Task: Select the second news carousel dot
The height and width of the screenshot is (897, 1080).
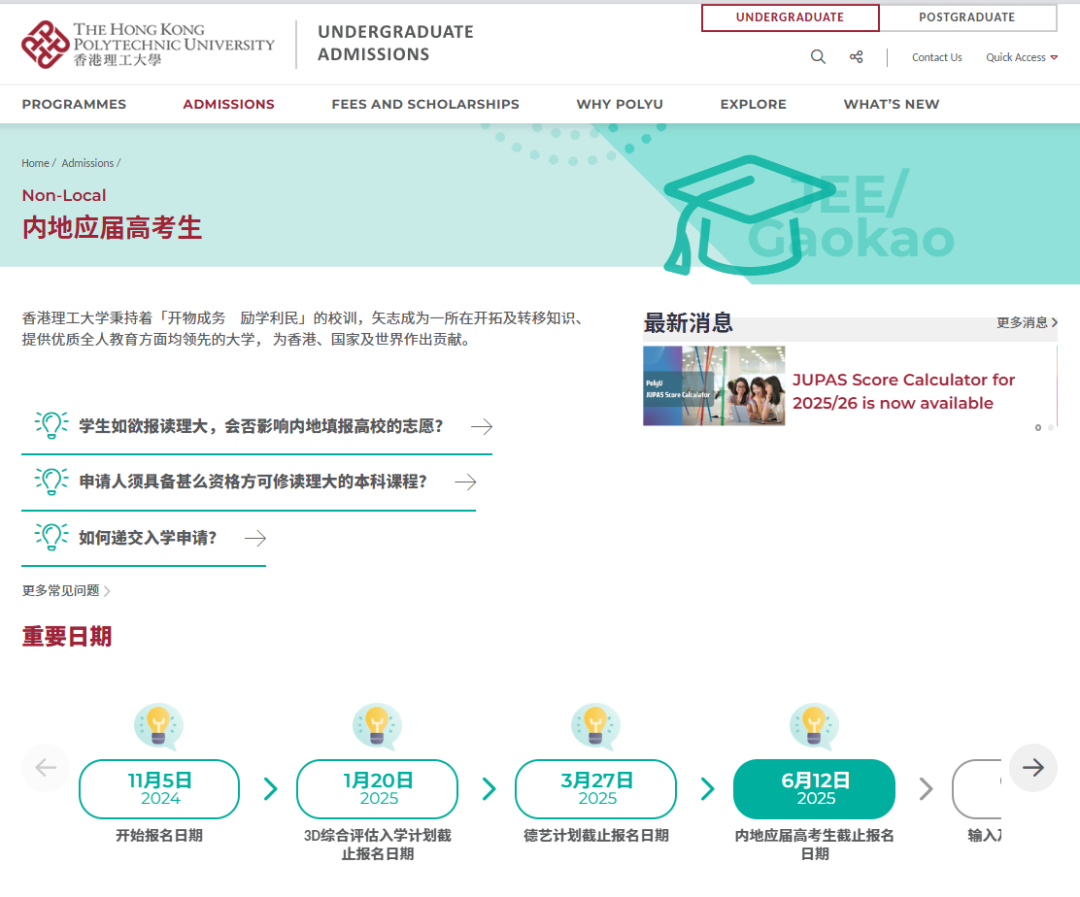Action: pos(1050,428)
